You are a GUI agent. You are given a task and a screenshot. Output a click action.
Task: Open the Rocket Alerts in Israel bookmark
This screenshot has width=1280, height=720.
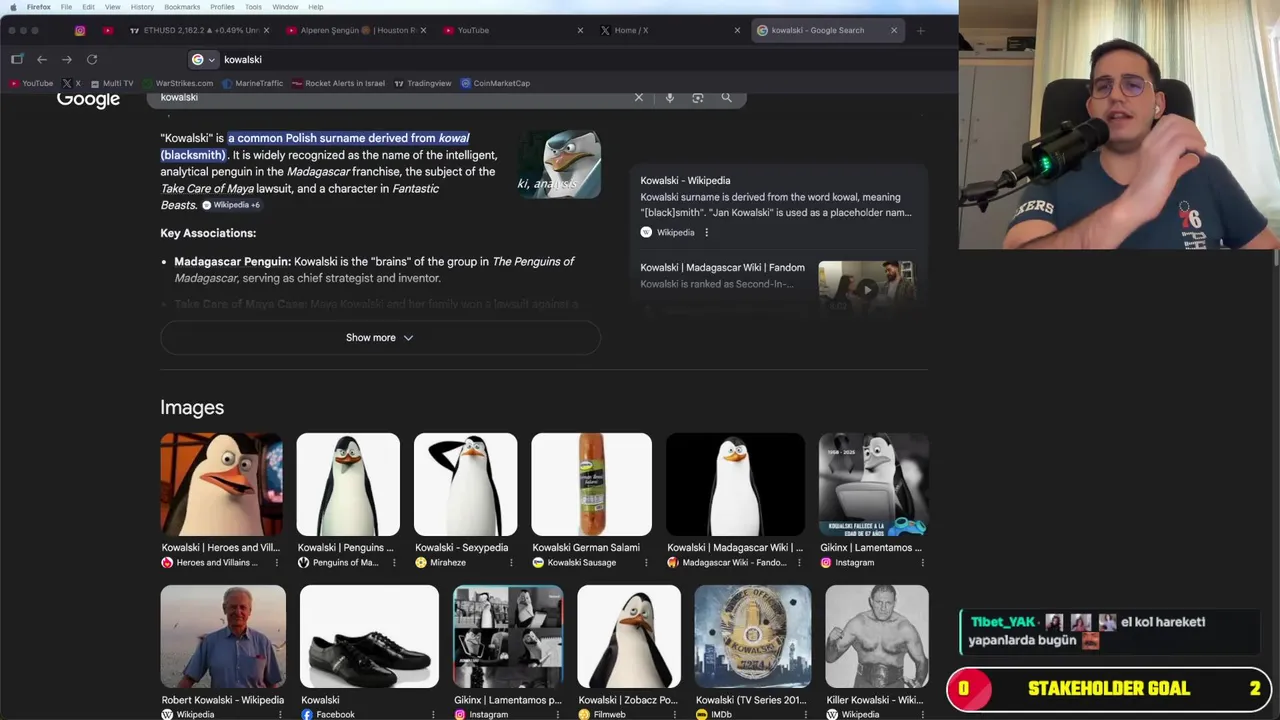point(339,83)
